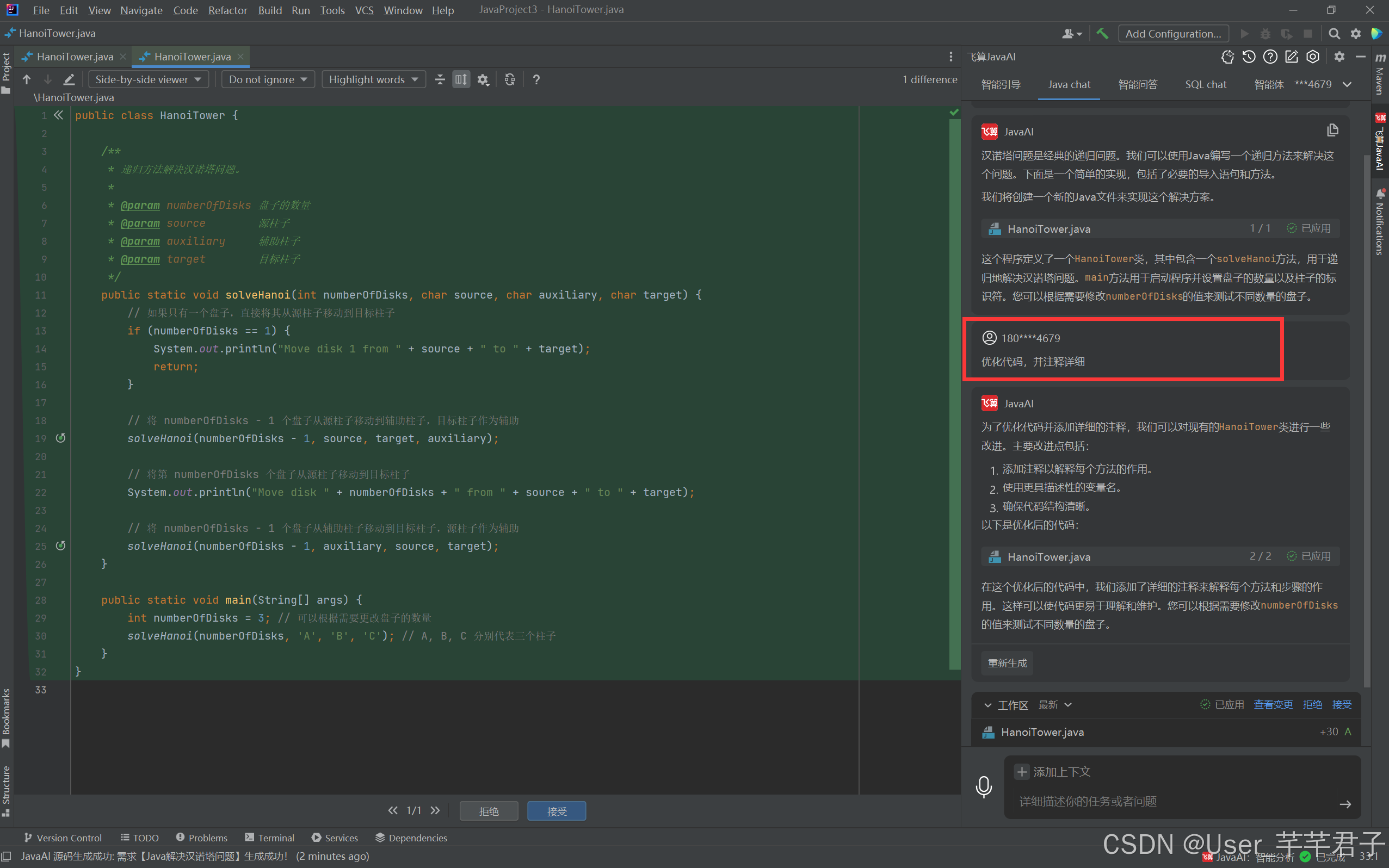Viewport: 1389px width, 868px height.
Task: Click the build project hammer icon
Action: [1102, 33]
